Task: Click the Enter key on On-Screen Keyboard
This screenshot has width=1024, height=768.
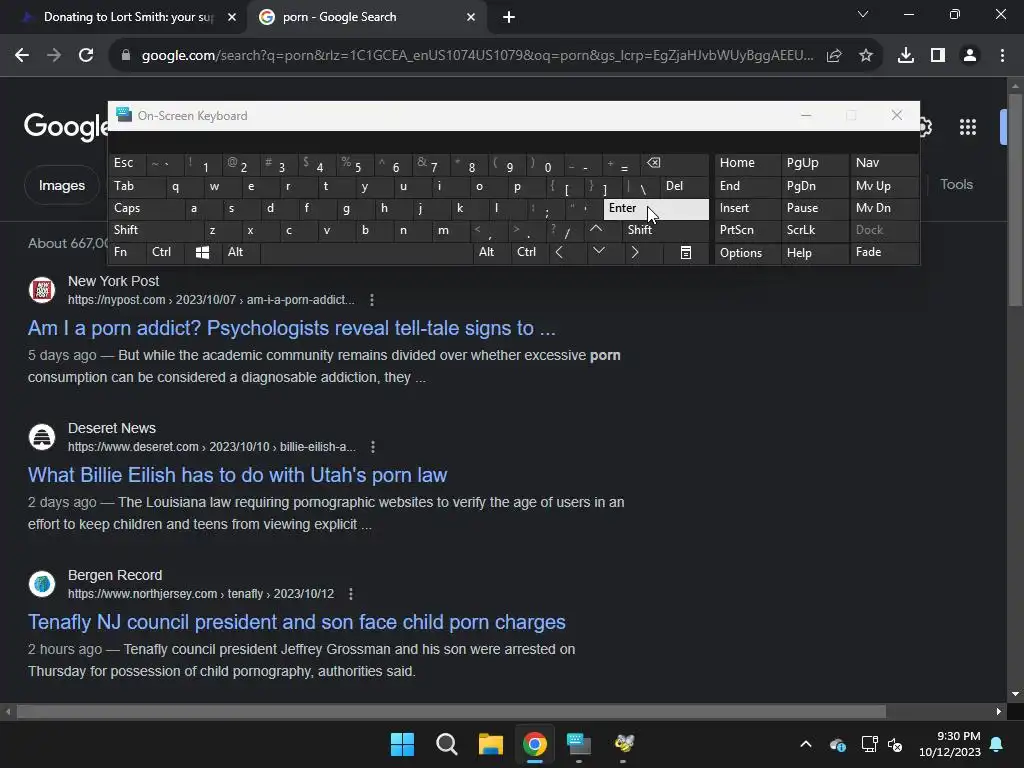Action: click(x=656, y=208)
